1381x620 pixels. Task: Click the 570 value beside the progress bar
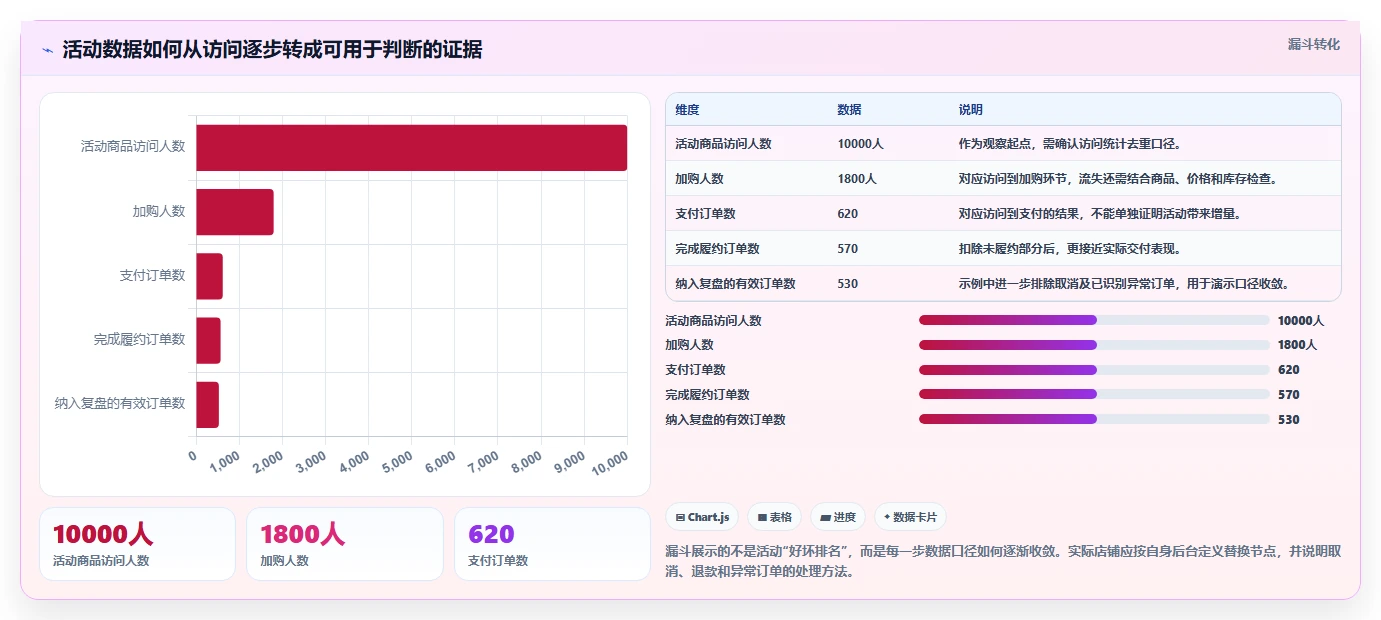click(1289, 395)
